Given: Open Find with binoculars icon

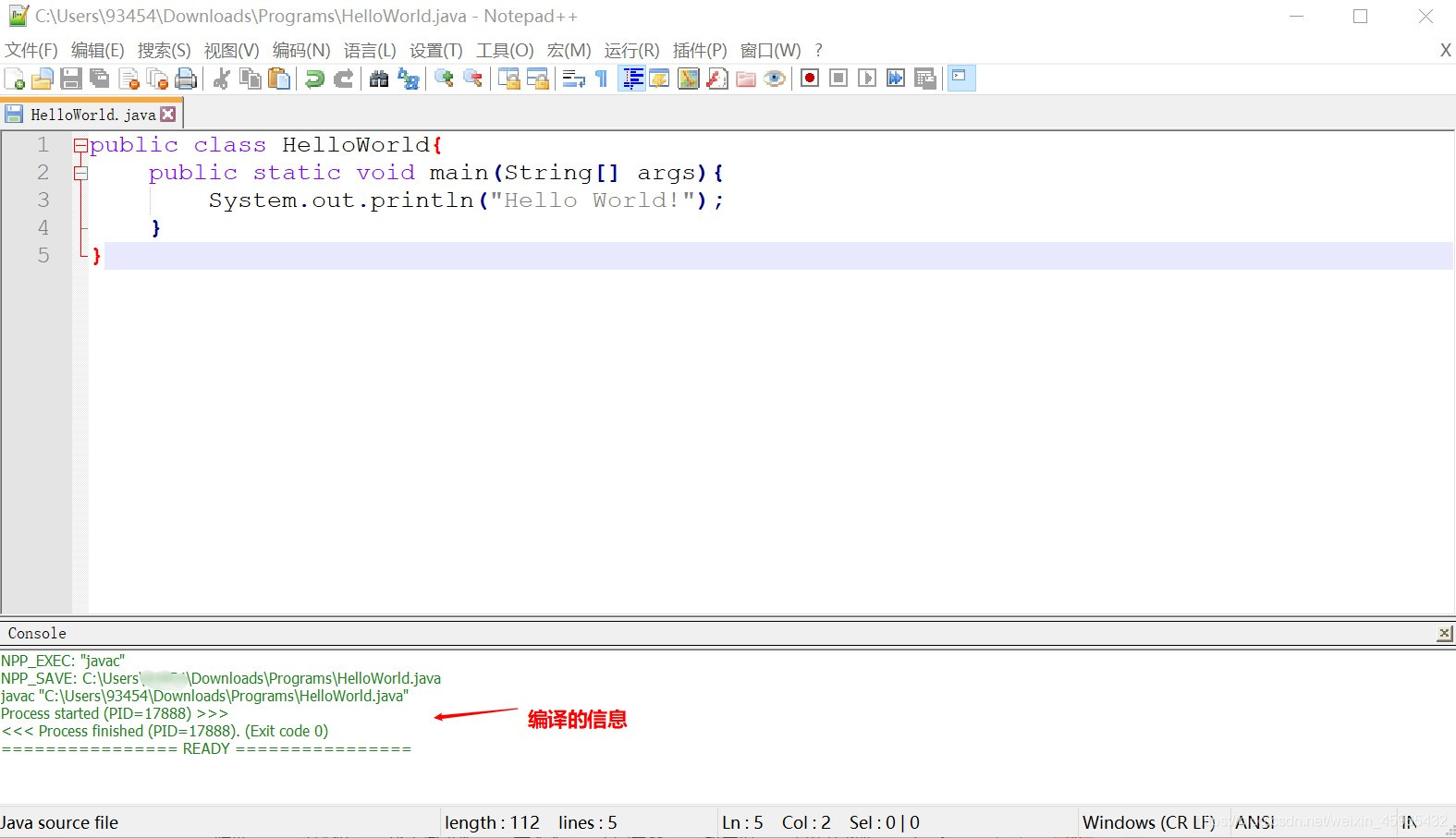Looking at the screenshot, I should click(379, 79).
